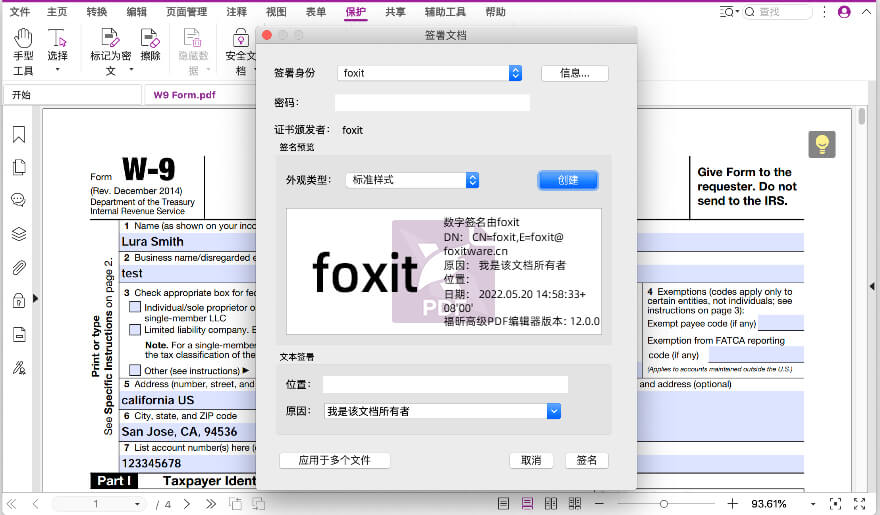880x515 pixels.
Task: Click the vertical document scrollbar
Action: point(861,116)
